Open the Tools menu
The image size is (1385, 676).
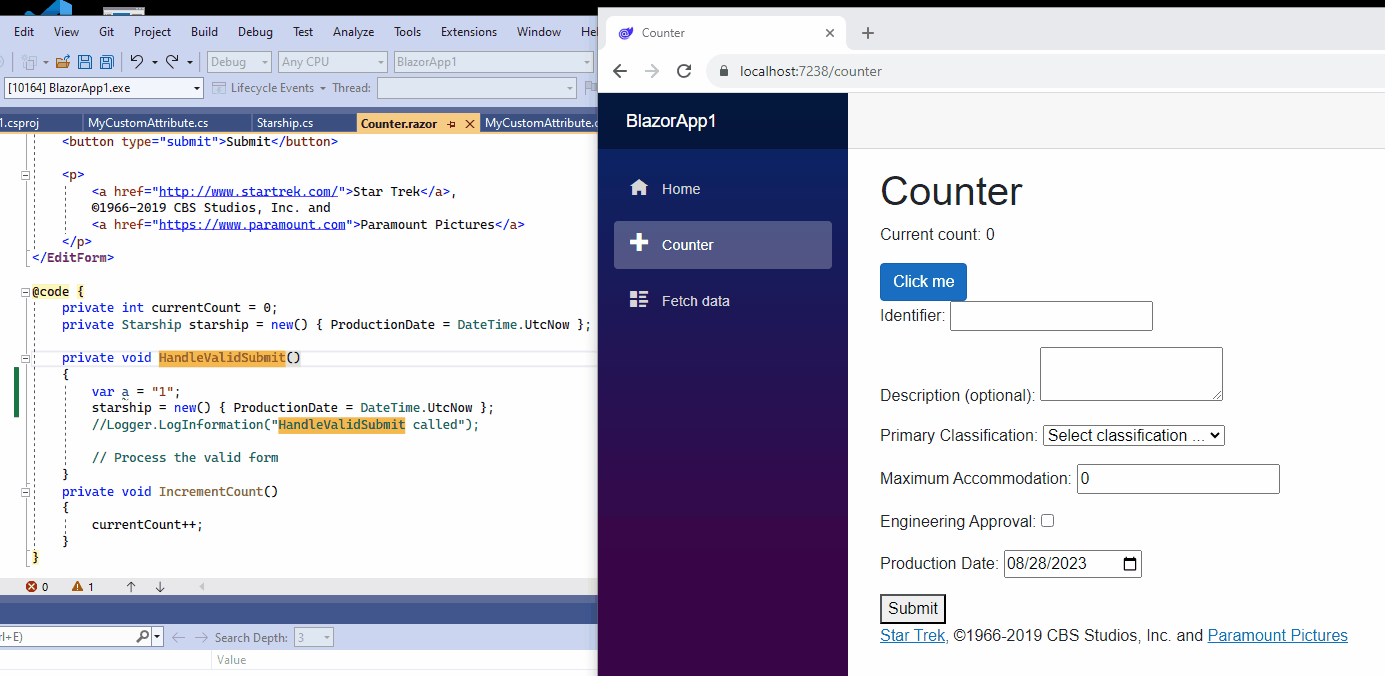(x=407, y=32)
